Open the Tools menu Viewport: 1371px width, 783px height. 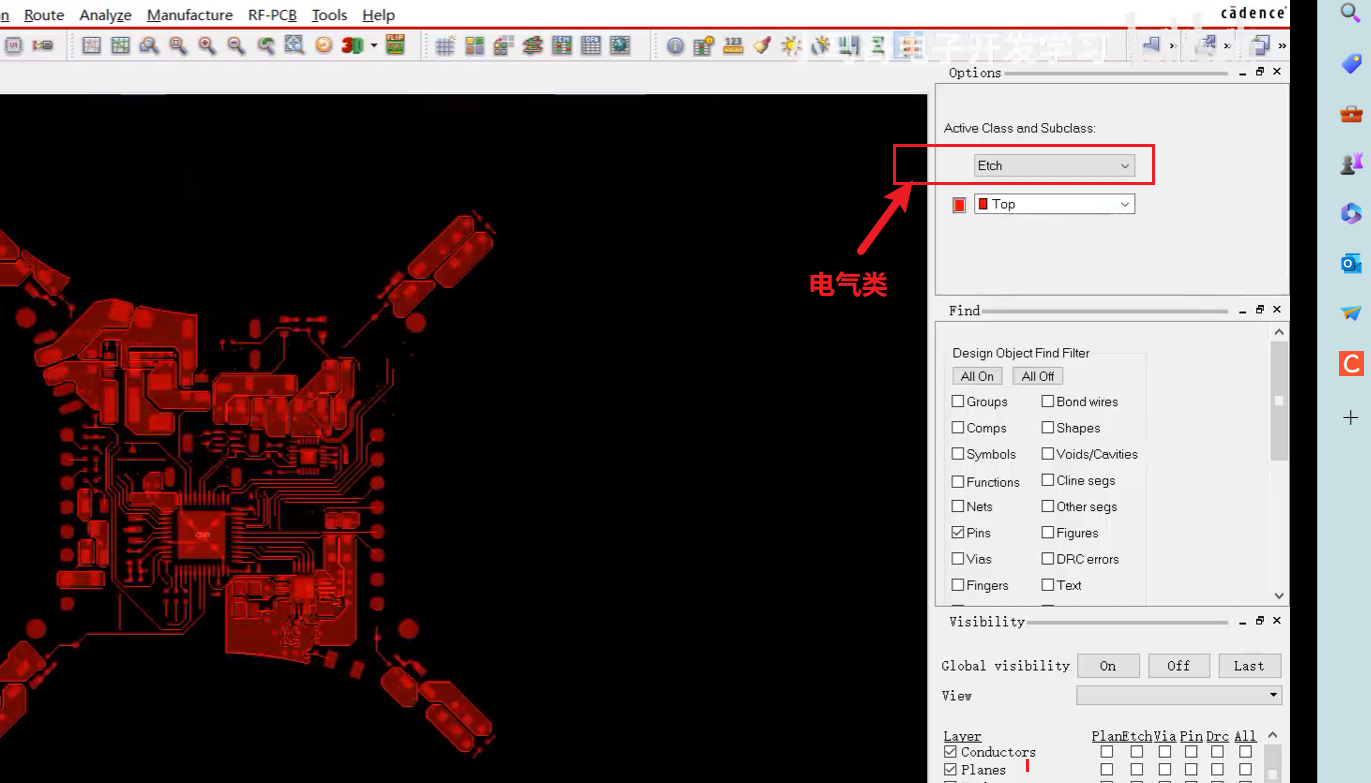330,15
